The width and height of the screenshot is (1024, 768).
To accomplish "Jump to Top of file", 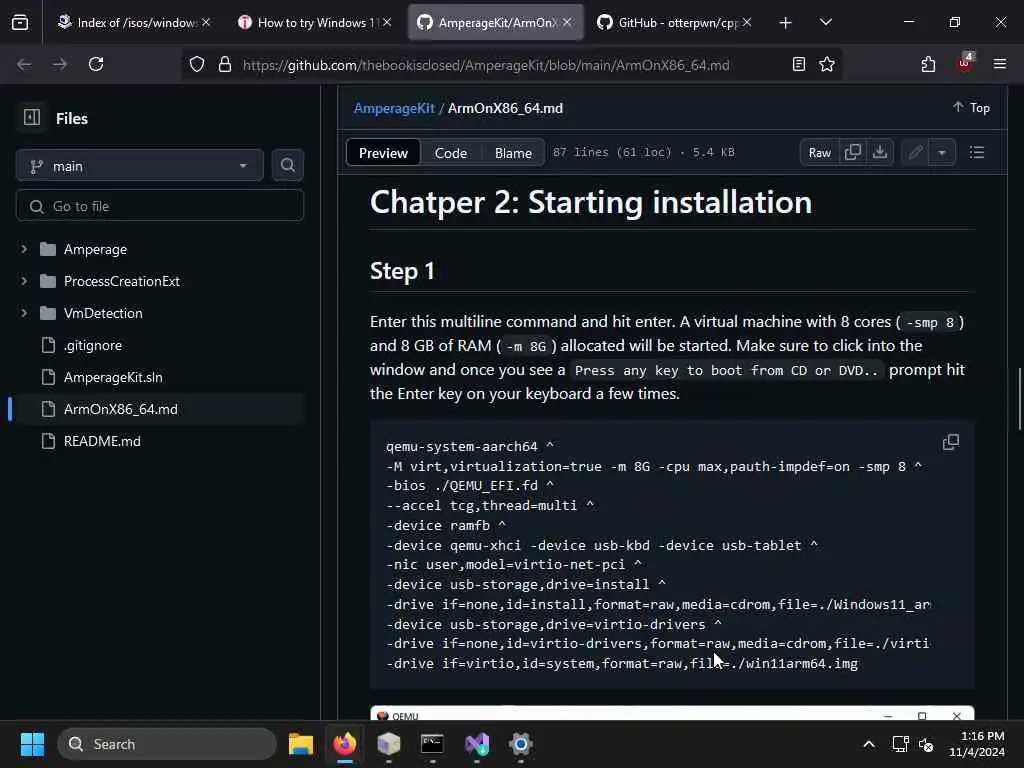I will [970, 108].
